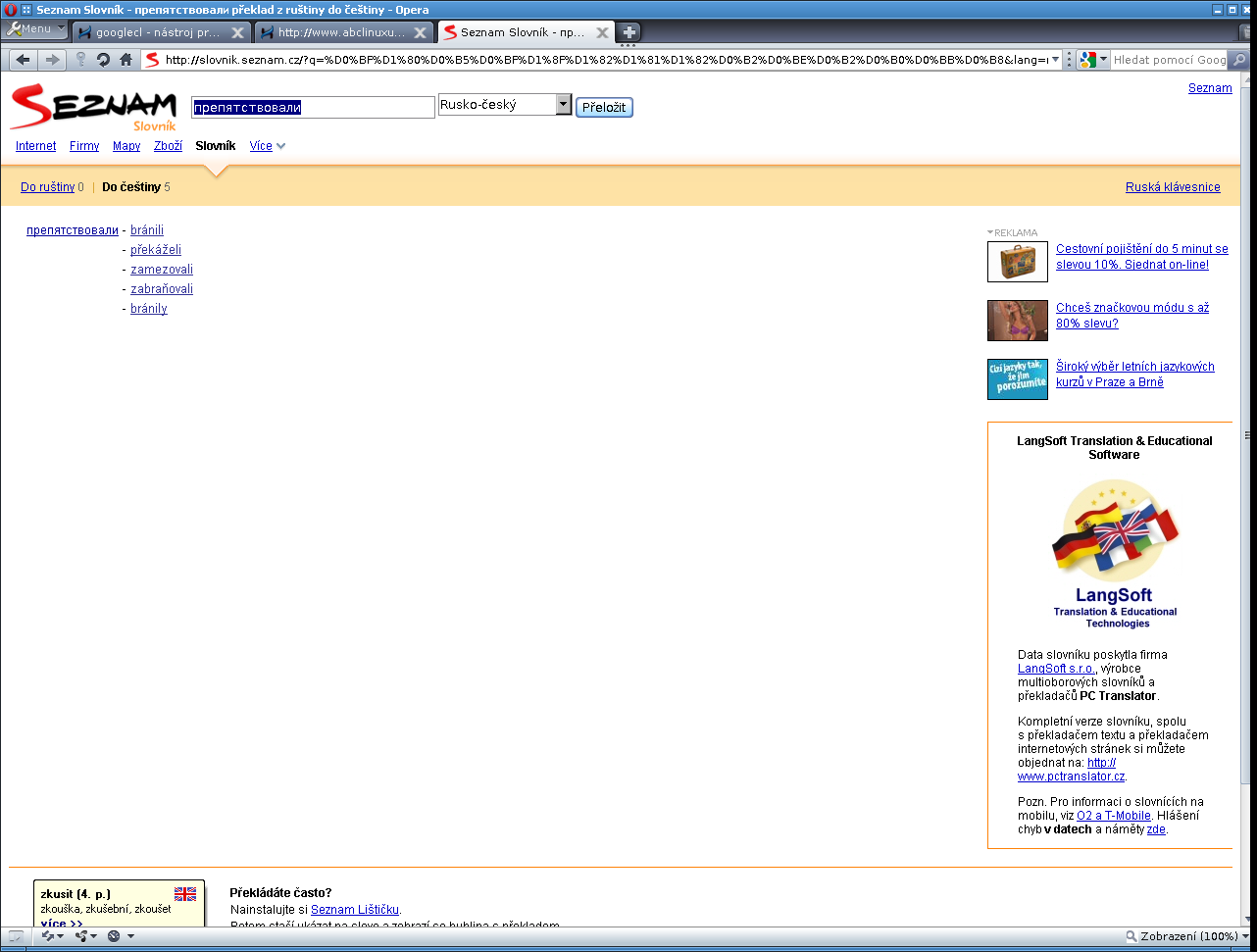This screenshot has height=952, width=1257.
Task: Click the Cizí jazyky ad thumbnail
Action: point(1018,379)
